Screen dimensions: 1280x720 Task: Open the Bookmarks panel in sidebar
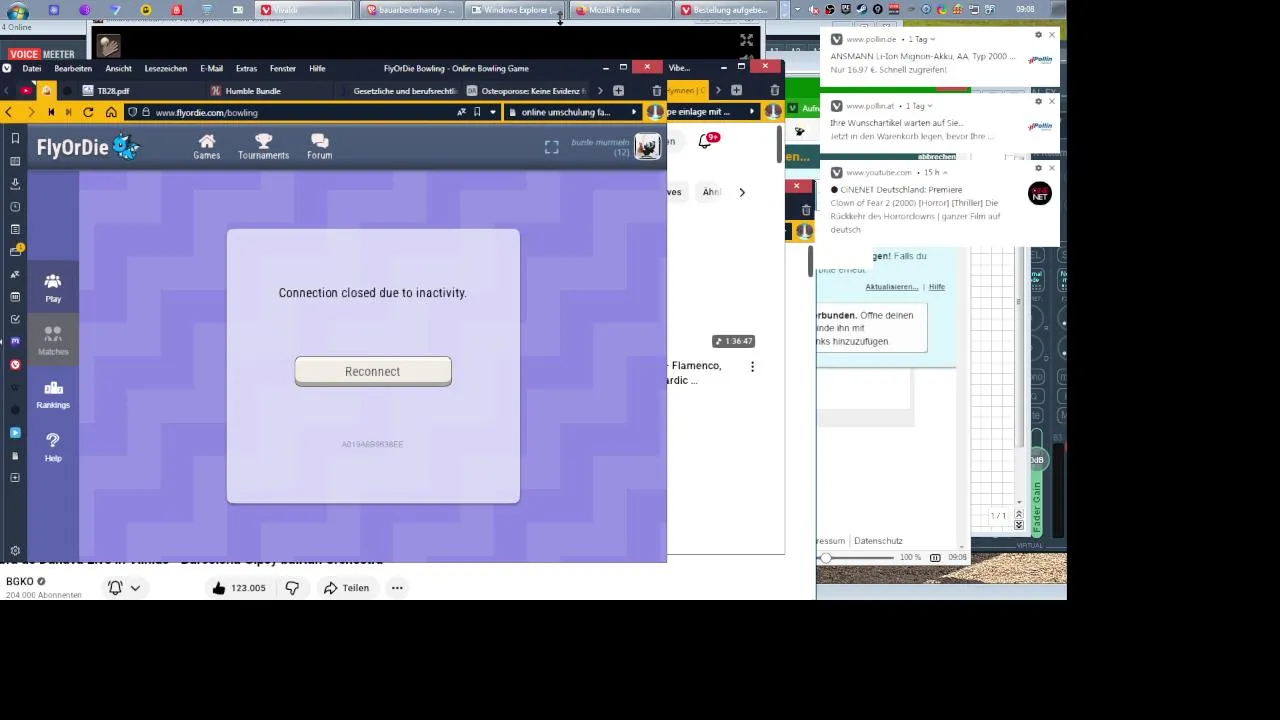pyautogui.click(x=15, y=138)
